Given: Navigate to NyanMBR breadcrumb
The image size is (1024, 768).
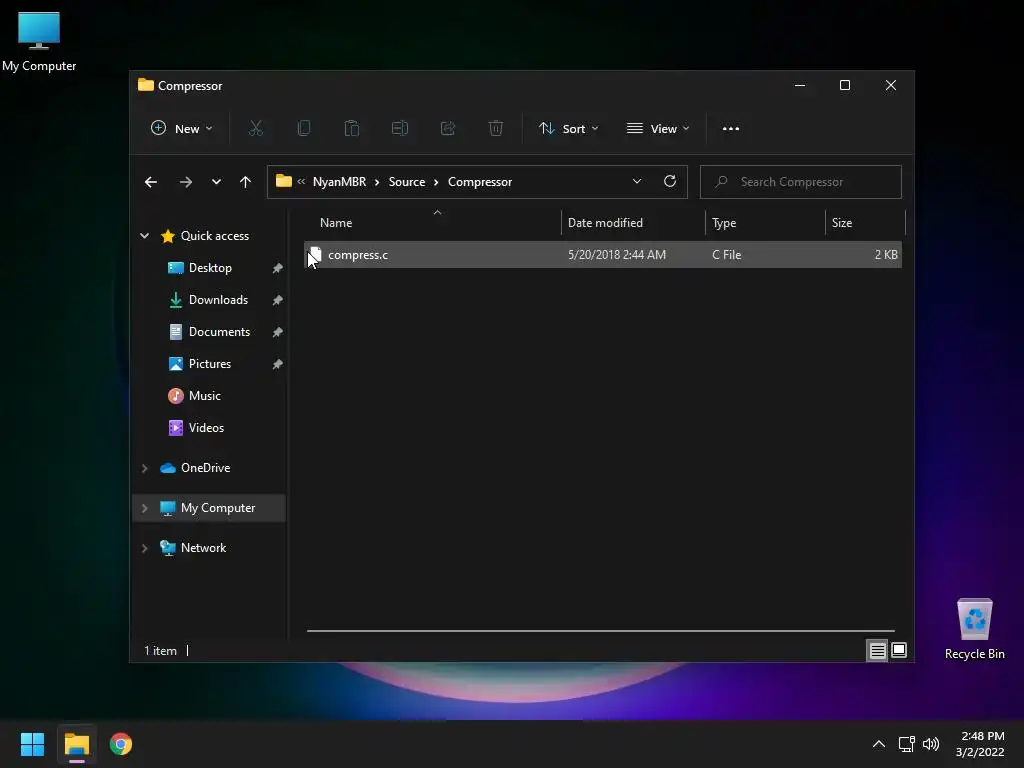Looking at the screenshot, I should click(340, 182).
